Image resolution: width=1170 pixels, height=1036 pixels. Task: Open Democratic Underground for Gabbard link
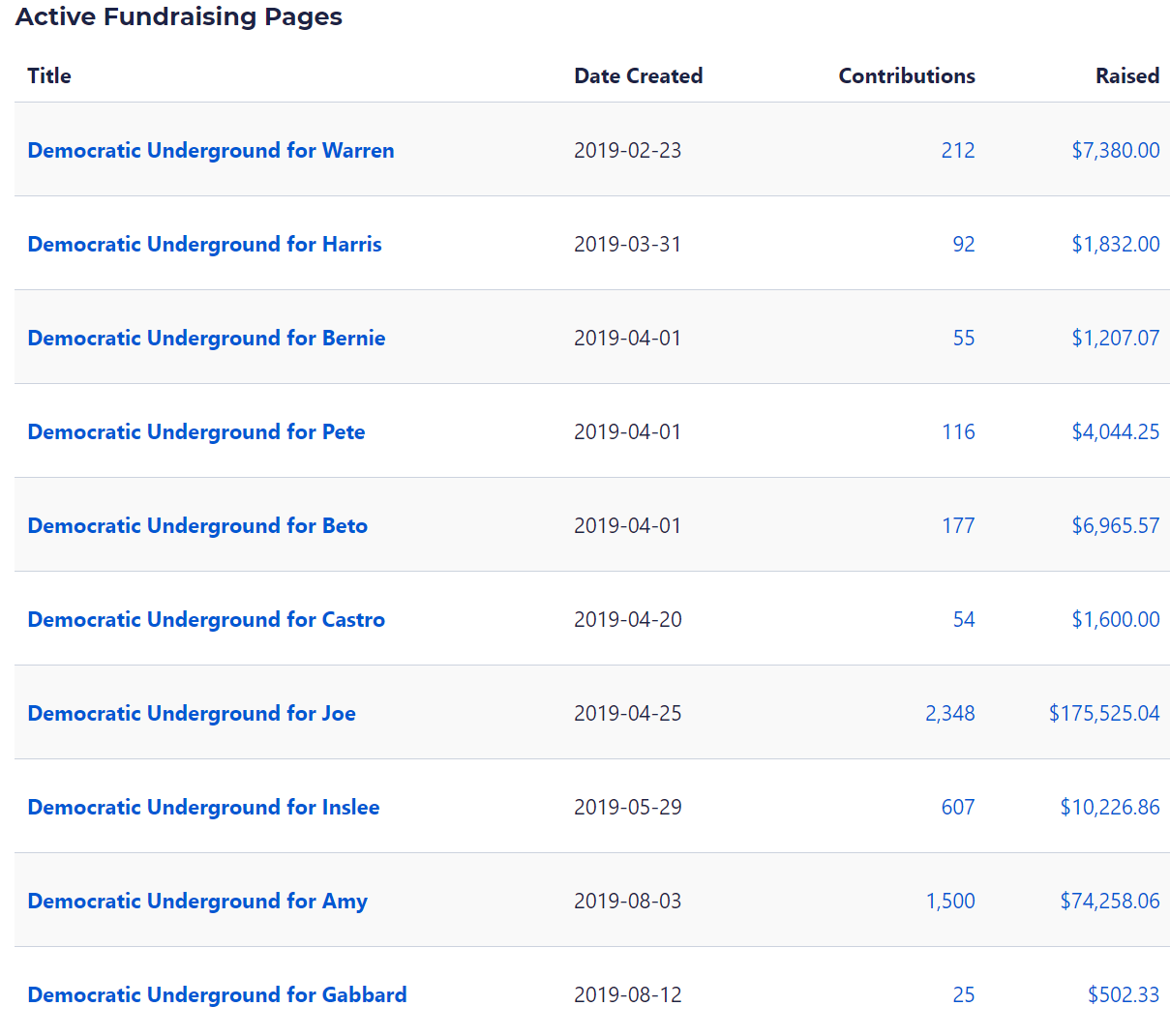tap(217, 994)
